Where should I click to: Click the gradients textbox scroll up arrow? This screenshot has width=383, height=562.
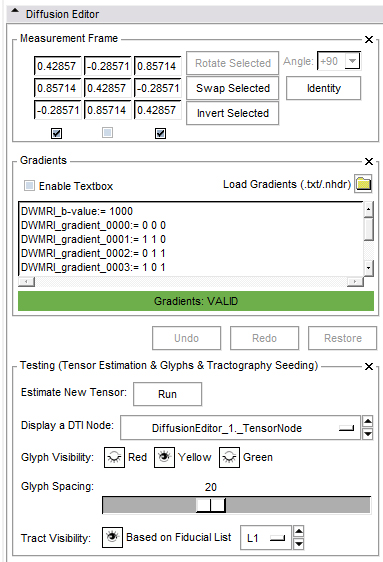click(368, 209)
